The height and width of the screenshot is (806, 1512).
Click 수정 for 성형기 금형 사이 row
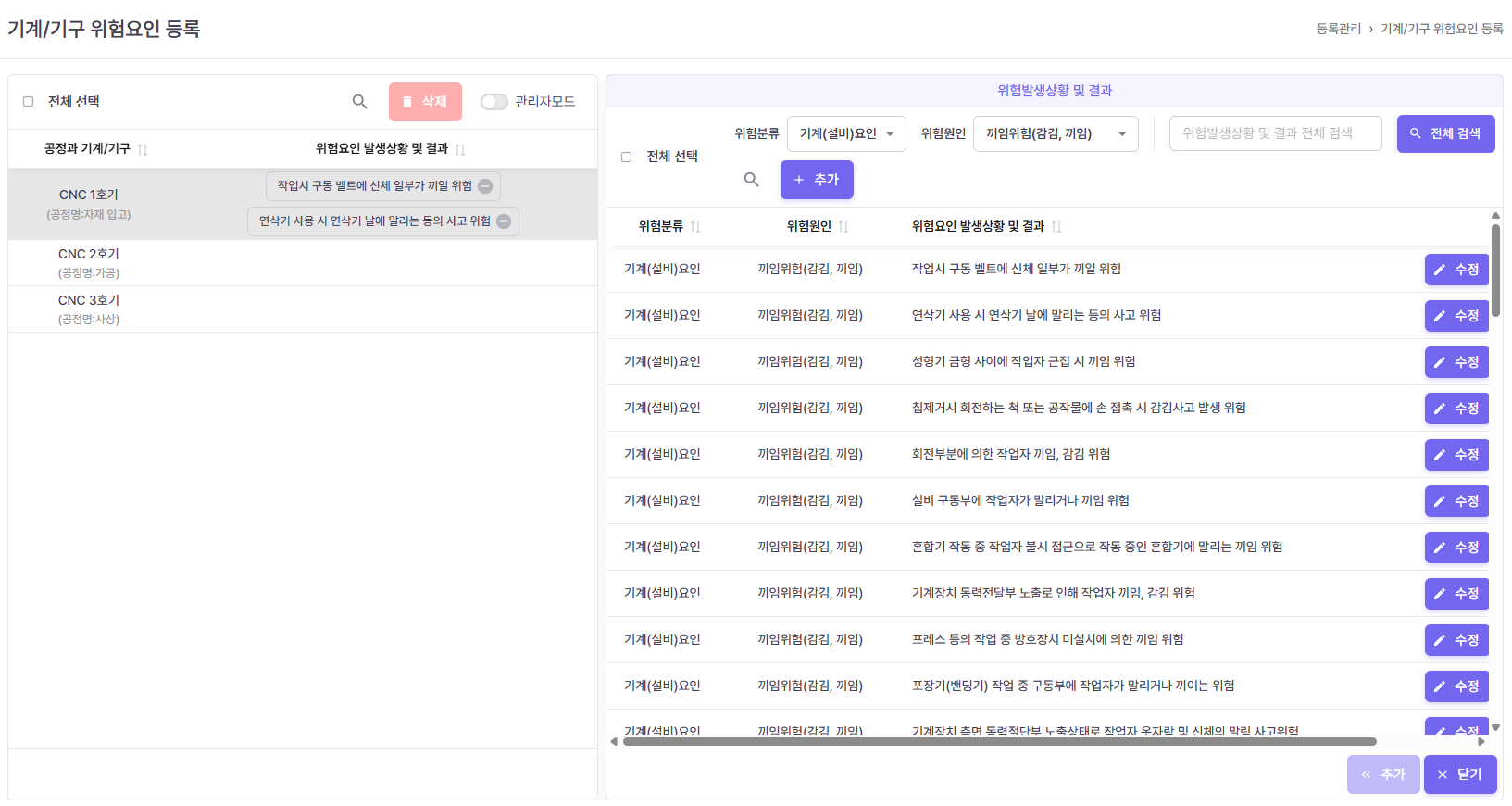(1456, 362)
